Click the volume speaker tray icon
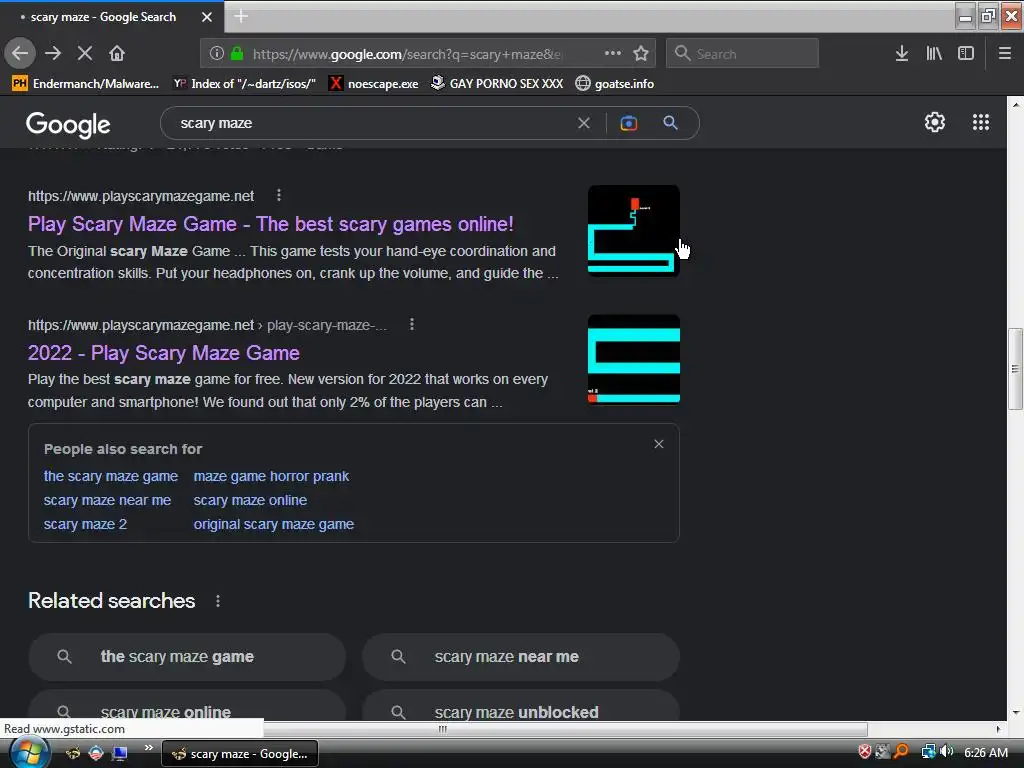 [x=947, y=752]
